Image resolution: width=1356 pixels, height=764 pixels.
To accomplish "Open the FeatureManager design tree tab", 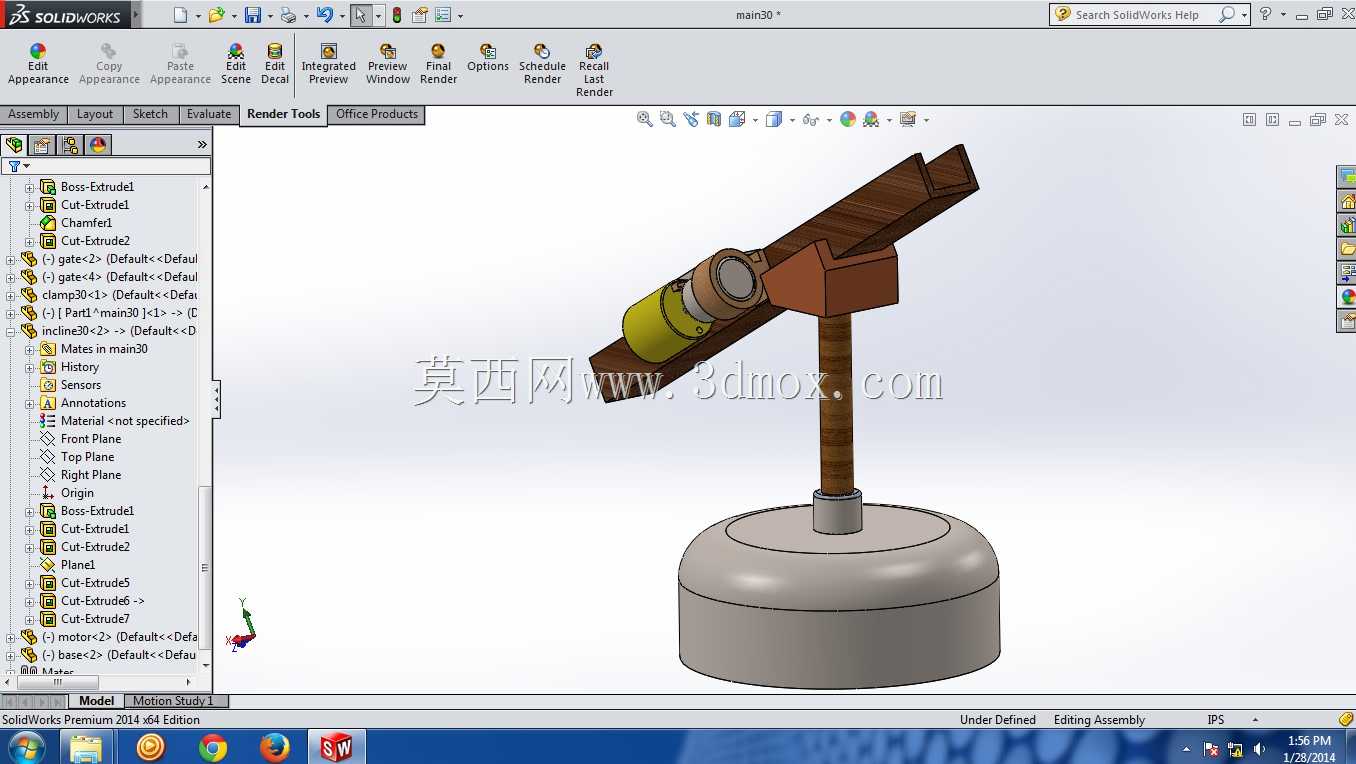I will point(14,145).
